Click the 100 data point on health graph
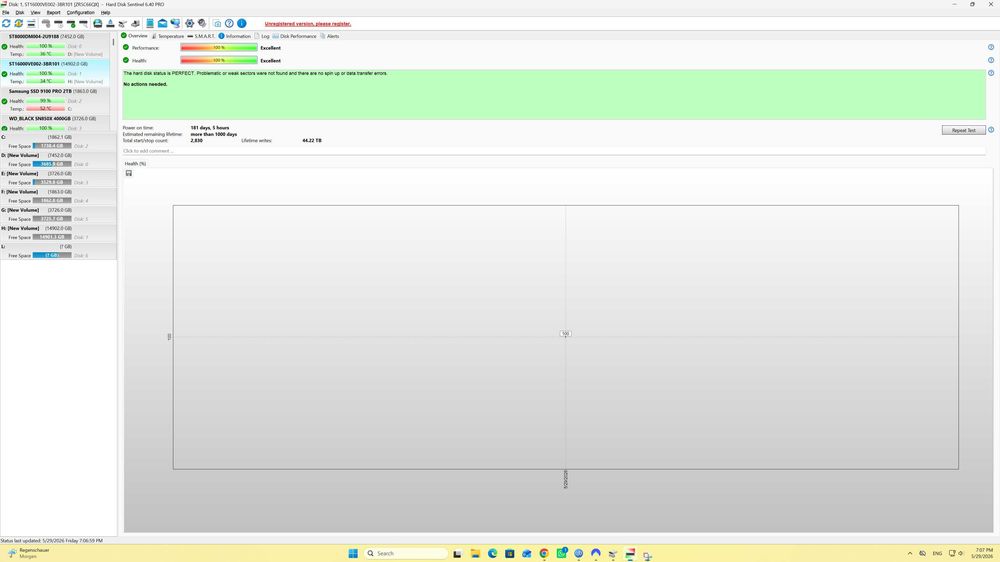This screenshot has width=1000, height=562. tap(565, 334)
